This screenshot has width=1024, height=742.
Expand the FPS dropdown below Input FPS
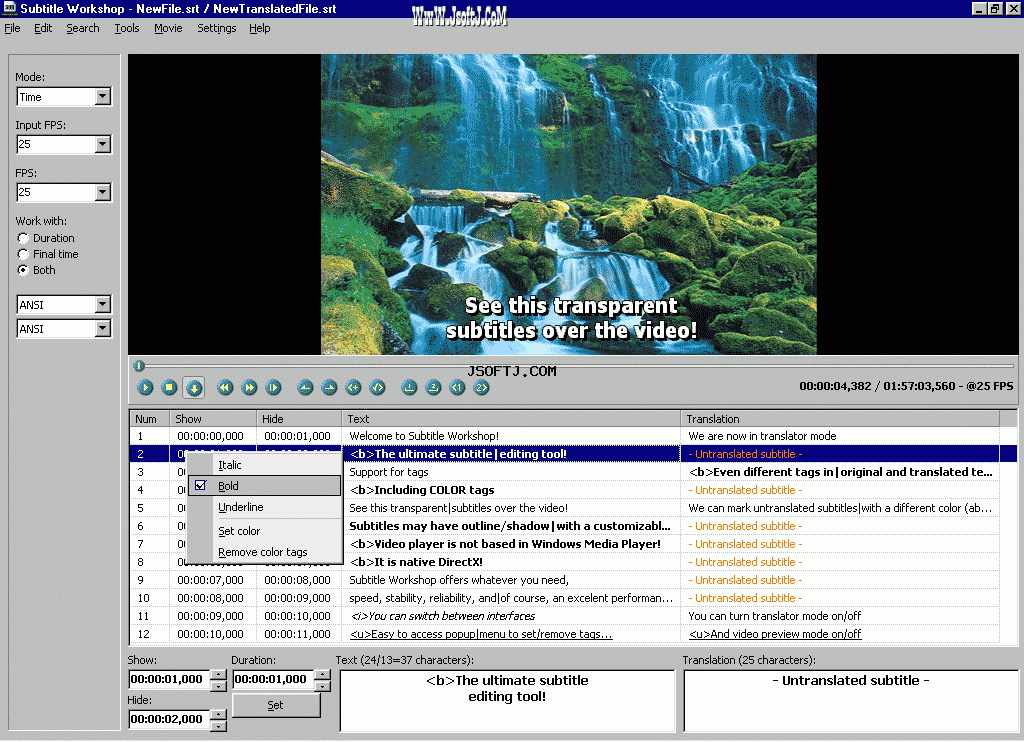[x=103, y=192]
